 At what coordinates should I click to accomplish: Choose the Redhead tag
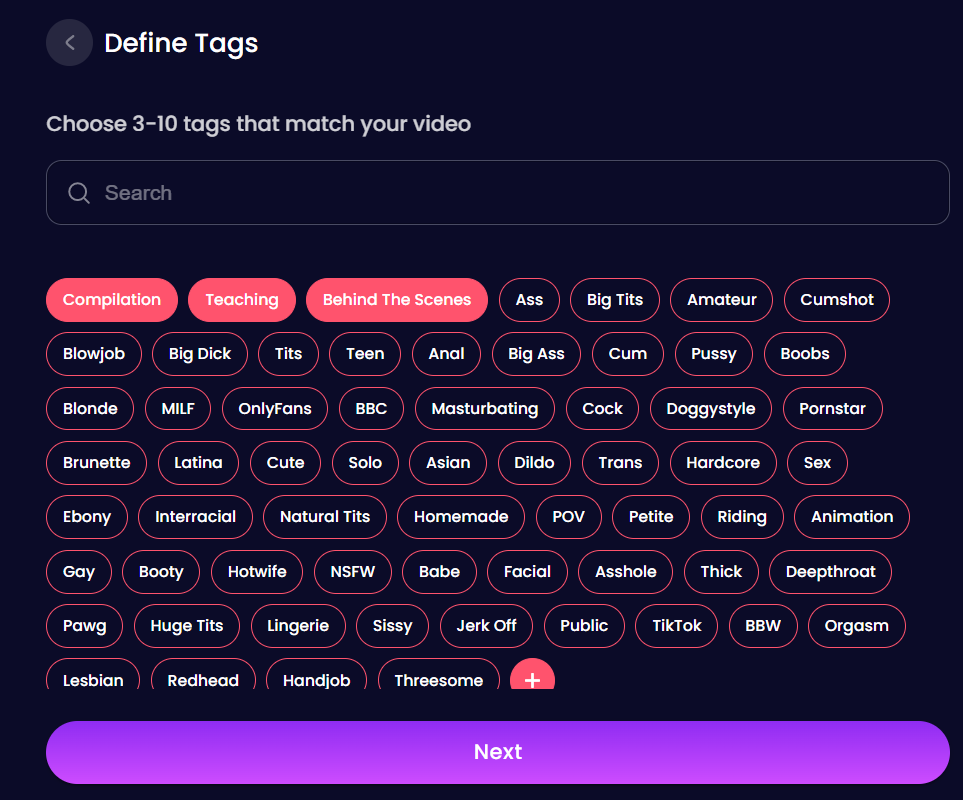(x=203, y=679)
